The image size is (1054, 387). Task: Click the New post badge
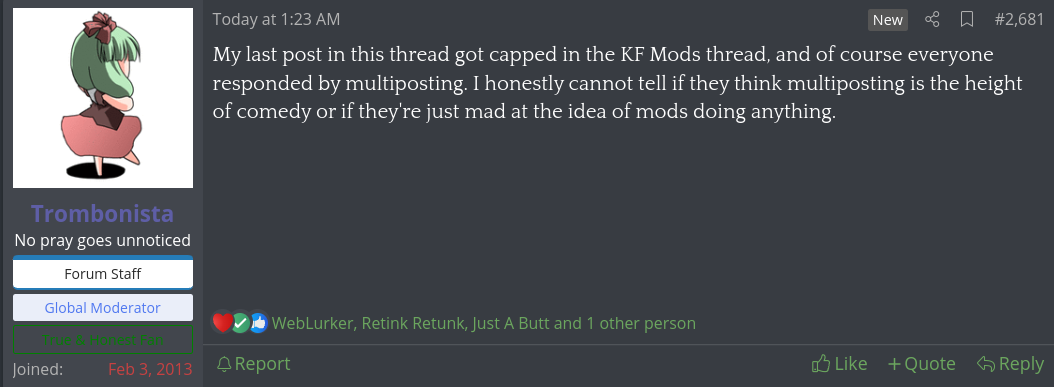point(887,20)
